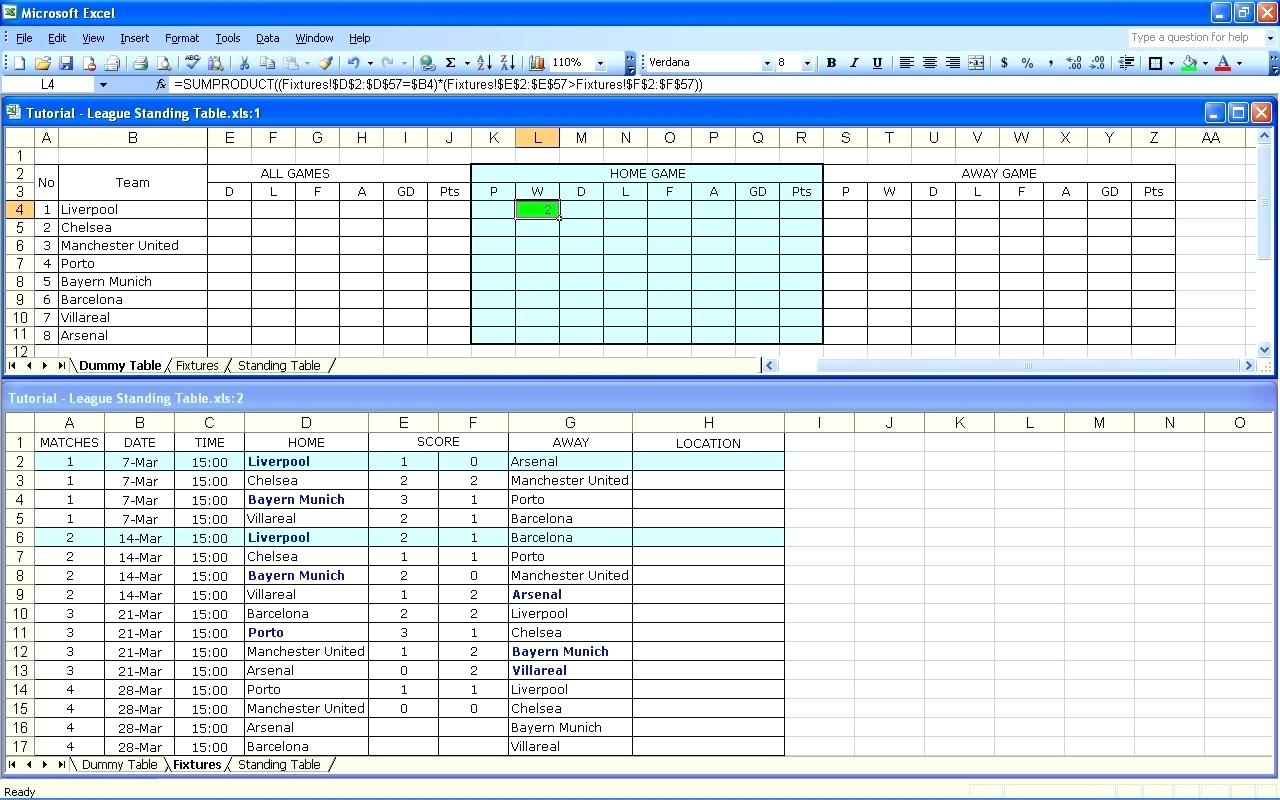Viewport: 1280px width, 800px height.
Task: Open the Verdana font name dropdown
Action: 767,63
